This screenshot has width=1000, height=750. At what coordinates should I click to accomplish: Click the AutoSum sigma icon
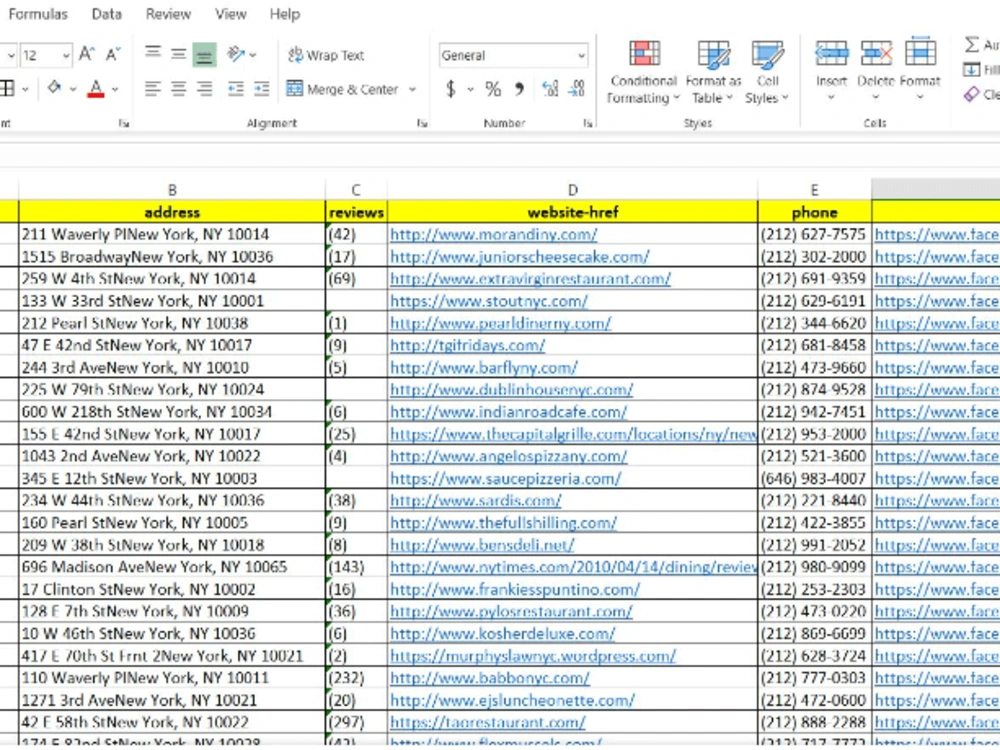tap(972, 45)
